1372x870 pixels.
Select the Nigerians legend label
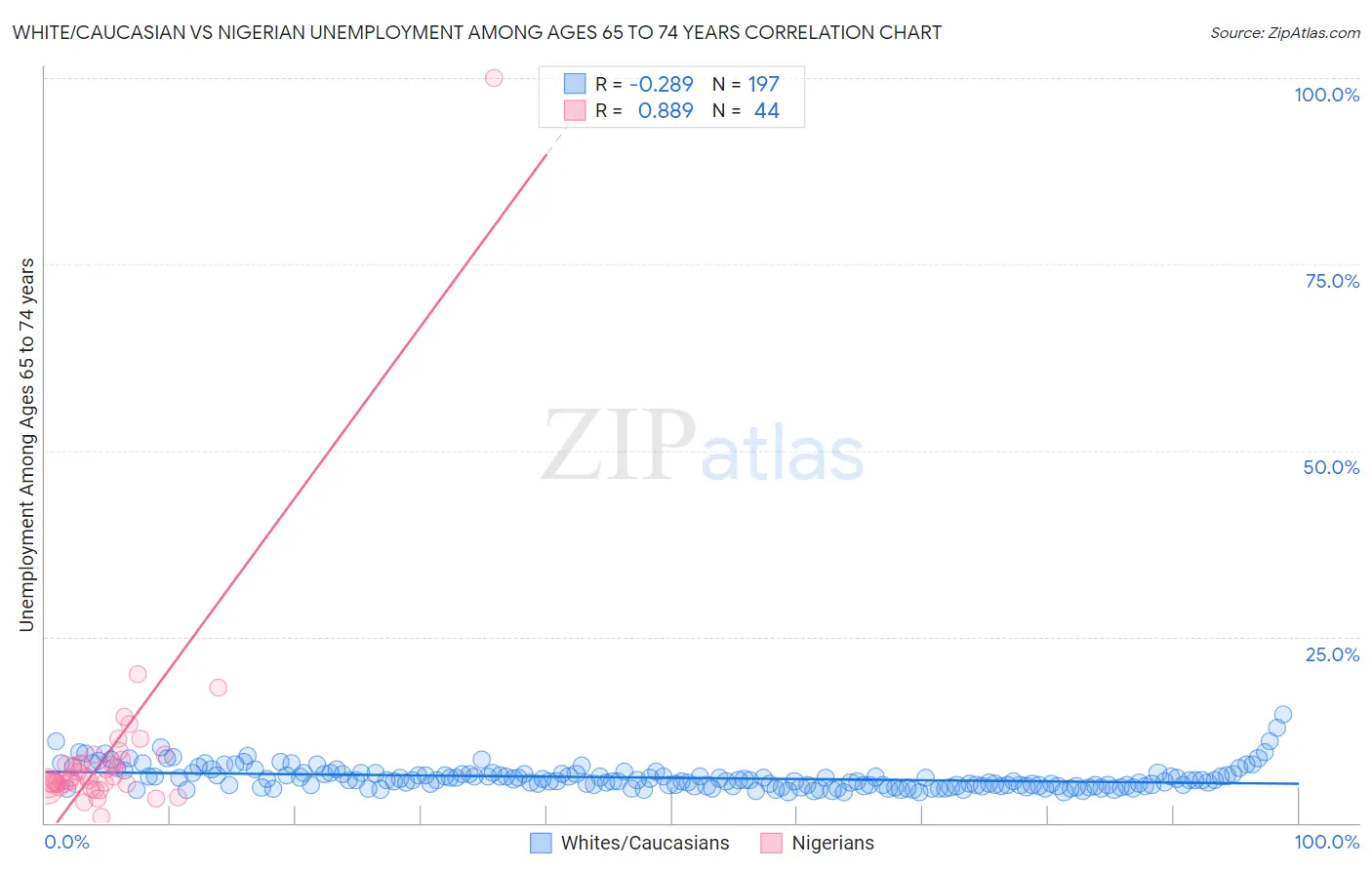(832, 844)
